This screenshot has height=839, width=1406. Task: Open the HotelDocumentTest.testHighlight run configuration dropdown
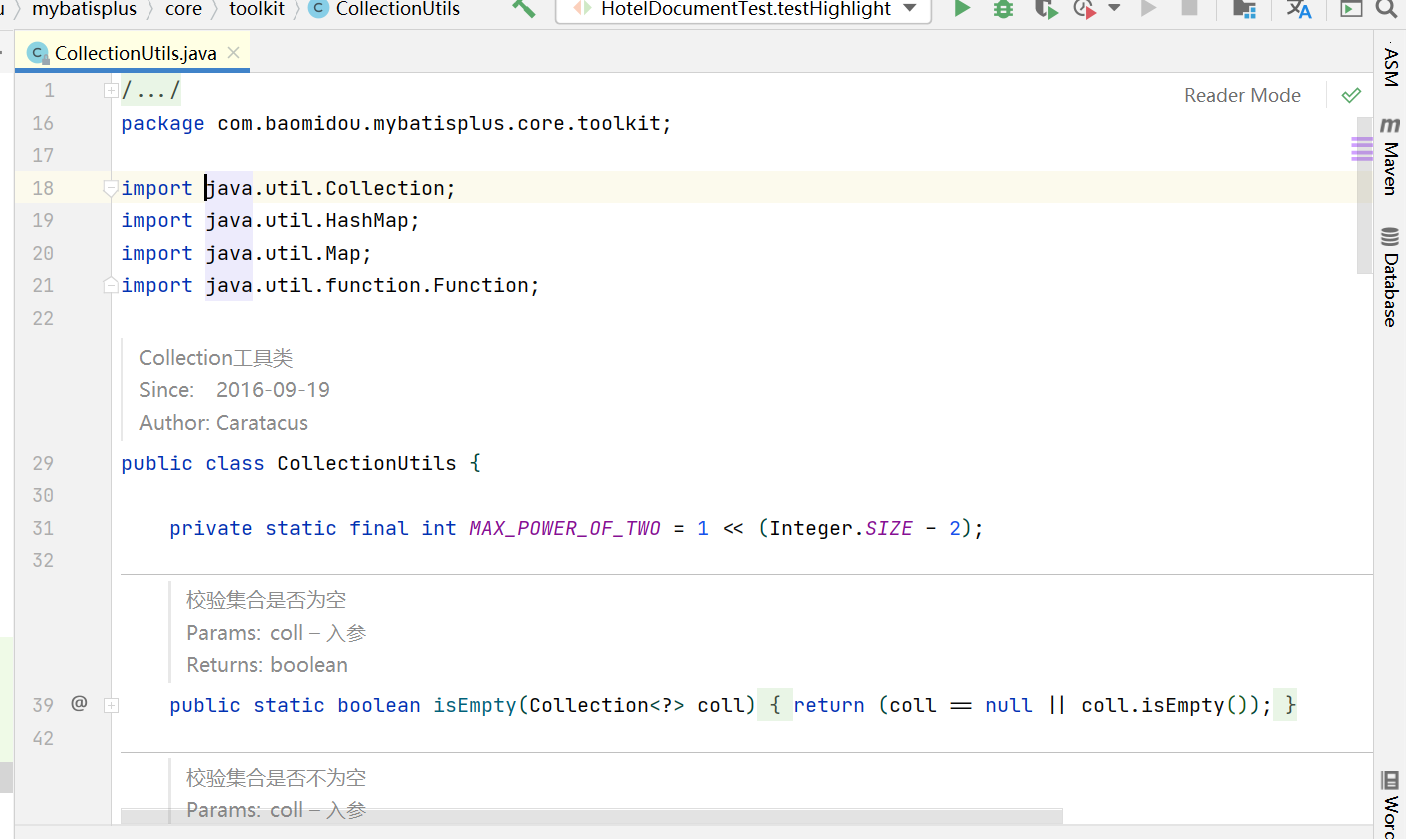743,9
